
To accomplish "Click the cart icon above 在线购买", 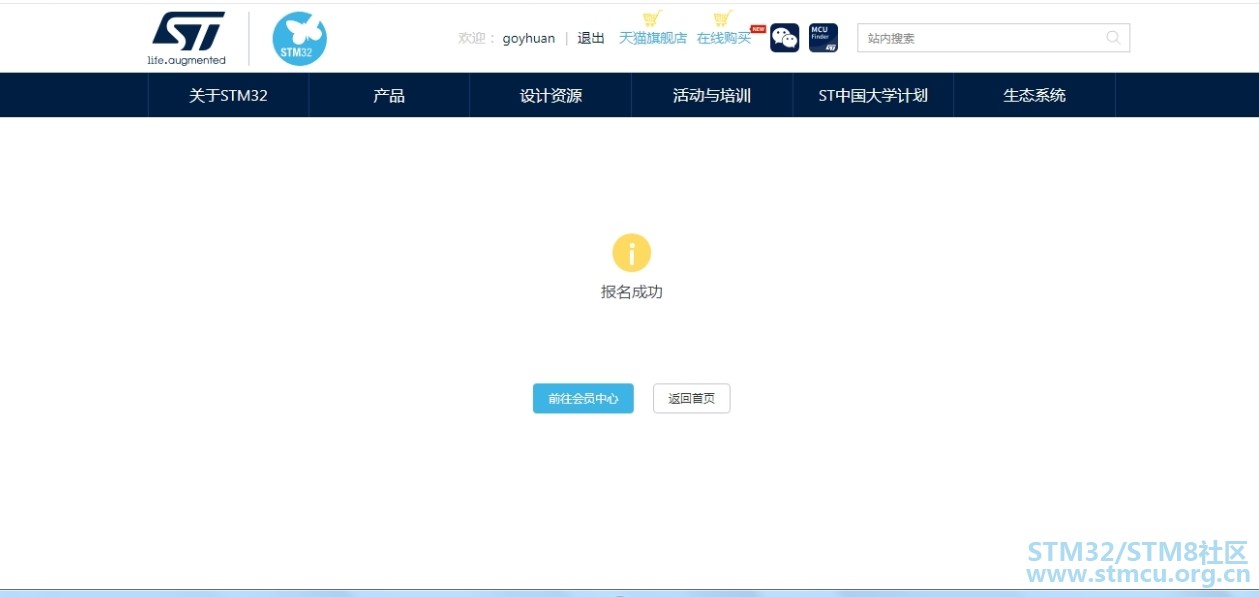I will click(723, 18).
